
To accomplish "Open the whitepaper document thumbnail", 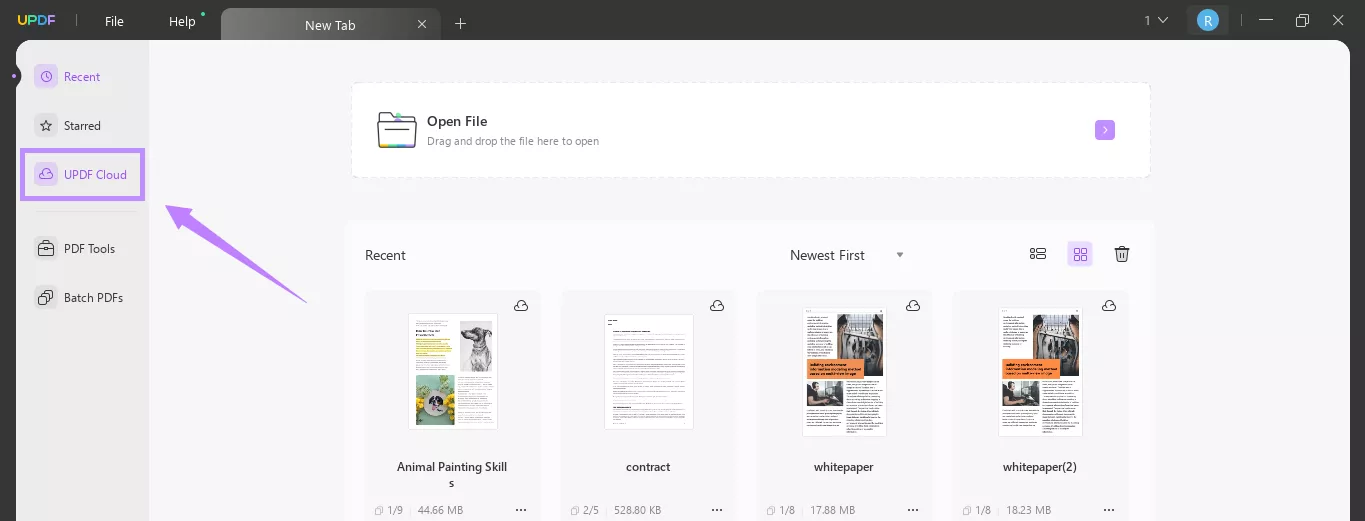I will tap(844, 371).
